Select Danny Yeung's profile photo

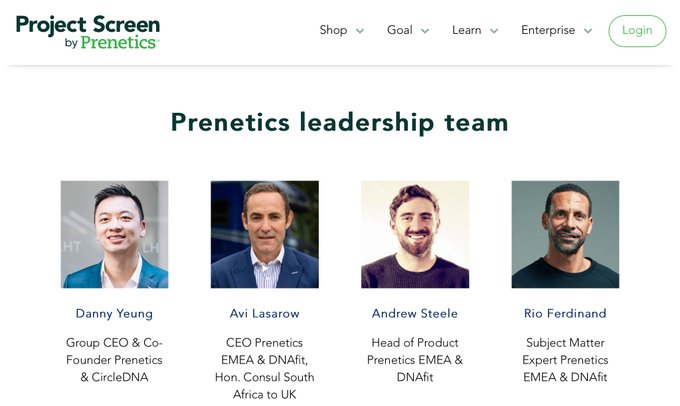click(x=114, y=234)
